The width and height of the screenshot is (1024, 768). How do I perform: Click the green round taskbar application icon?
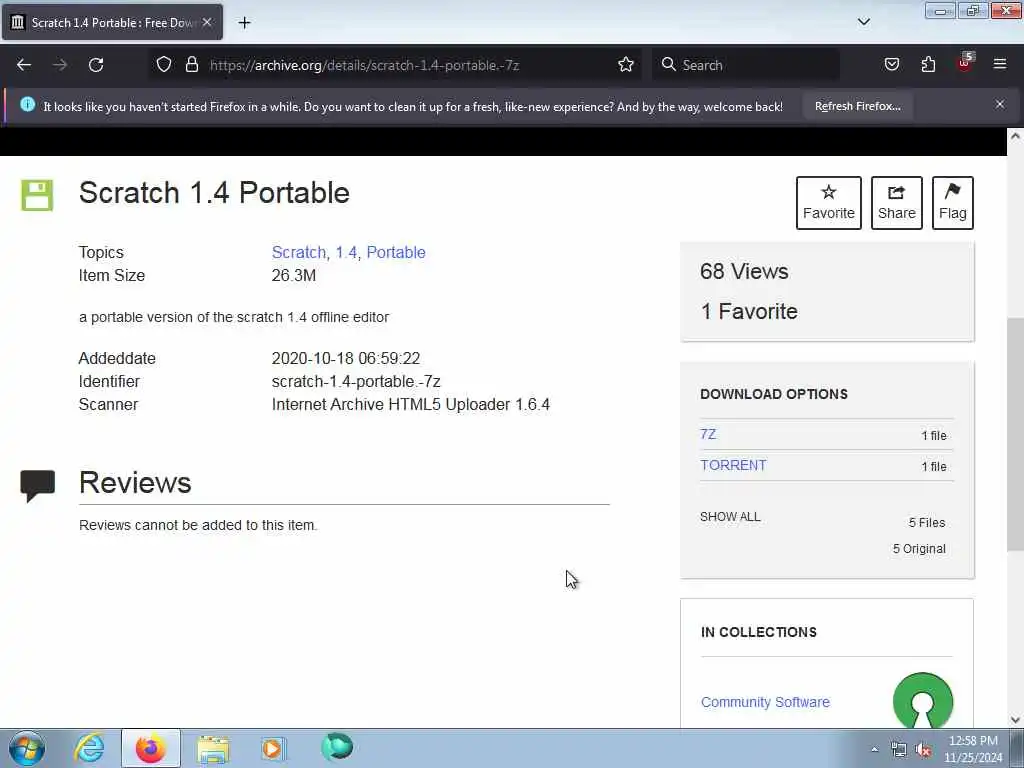[x=337, y=747]
